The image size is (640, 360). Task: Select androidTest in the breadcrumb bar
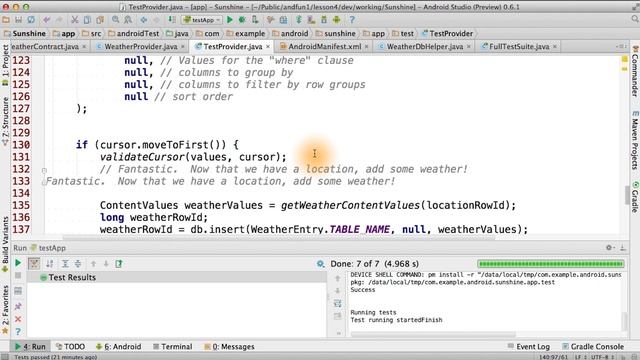(x=134, y=33)
